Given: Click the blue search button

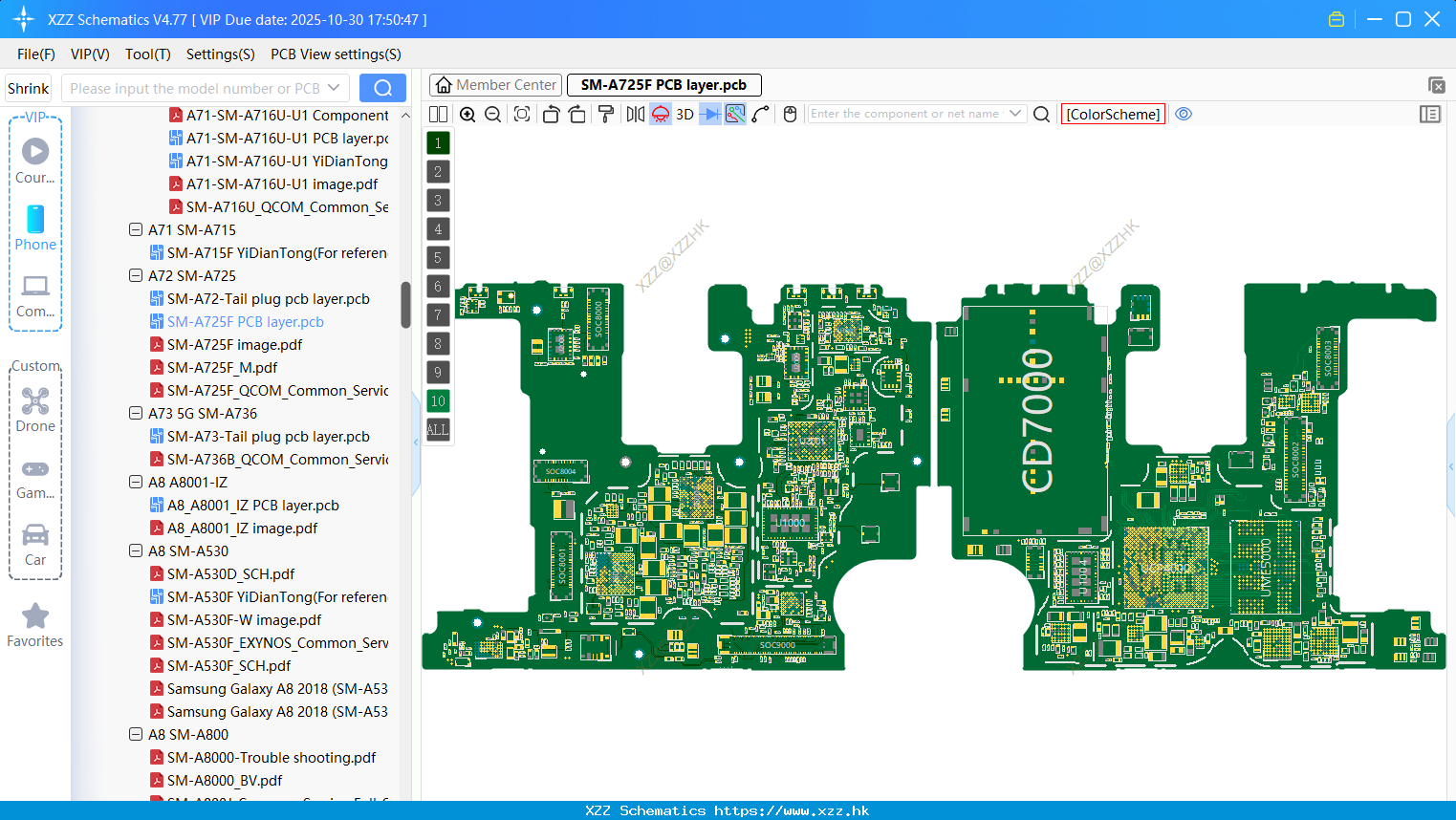Looking at the screenshot, I should (382, 88).
